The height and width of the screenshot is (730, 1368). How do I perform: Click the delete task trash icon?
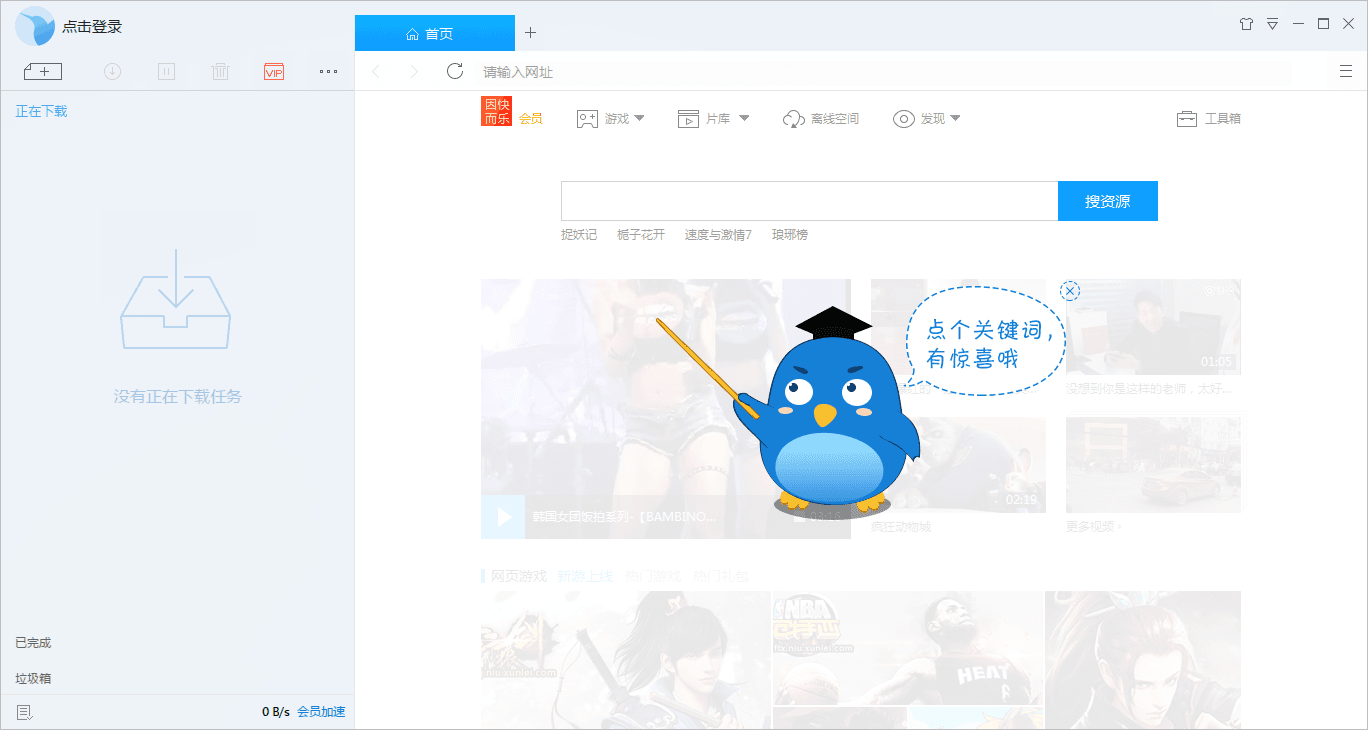click(221, 71)
